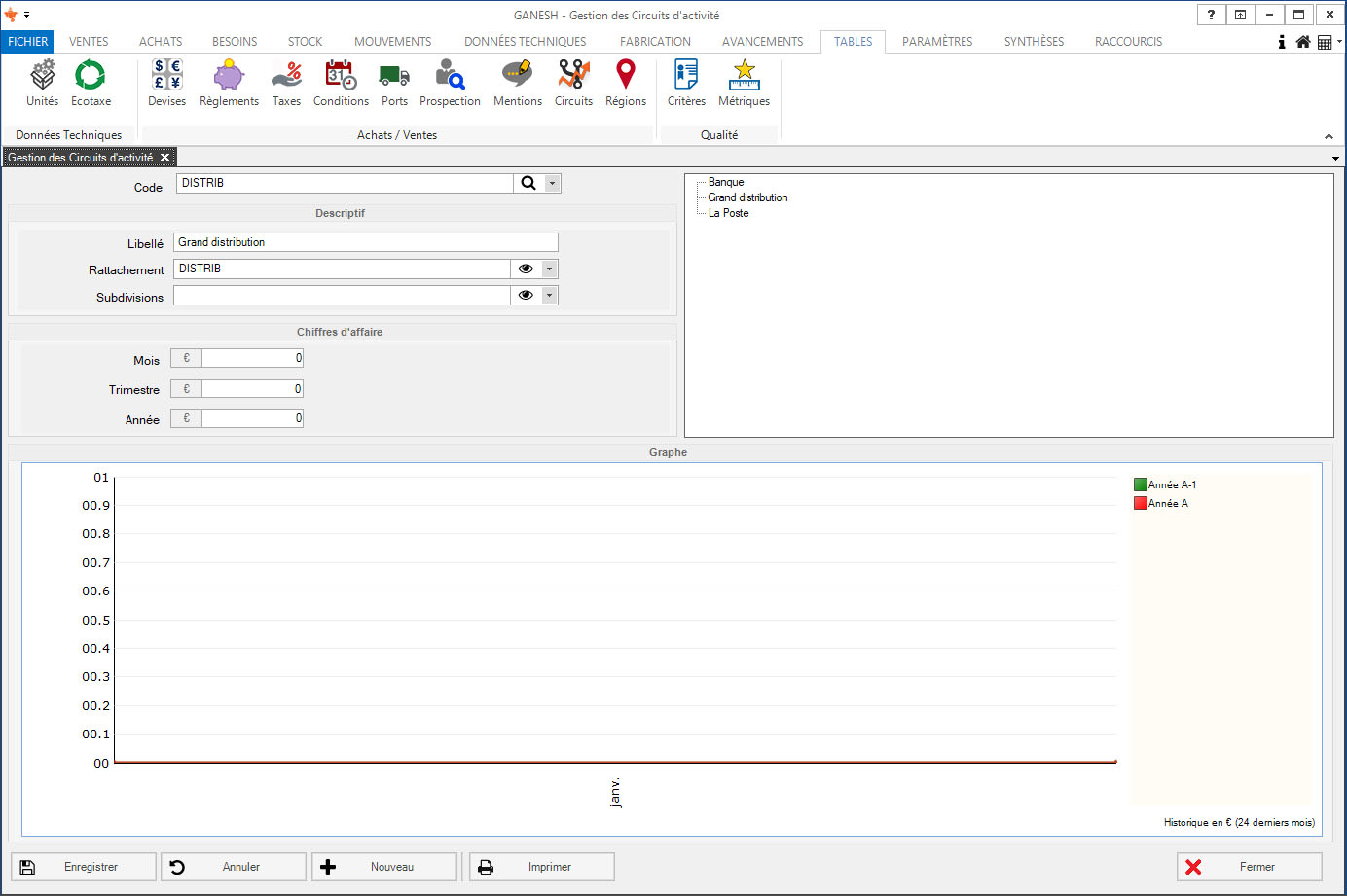
Task: Toggle the eye icon beside Rattachement
Action: (x=526, y=269)
